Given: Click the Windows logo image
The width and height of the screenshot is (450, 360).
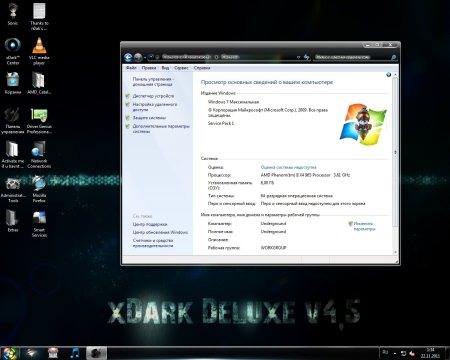Looking at the screenshot, I should (x=363, y=124).
